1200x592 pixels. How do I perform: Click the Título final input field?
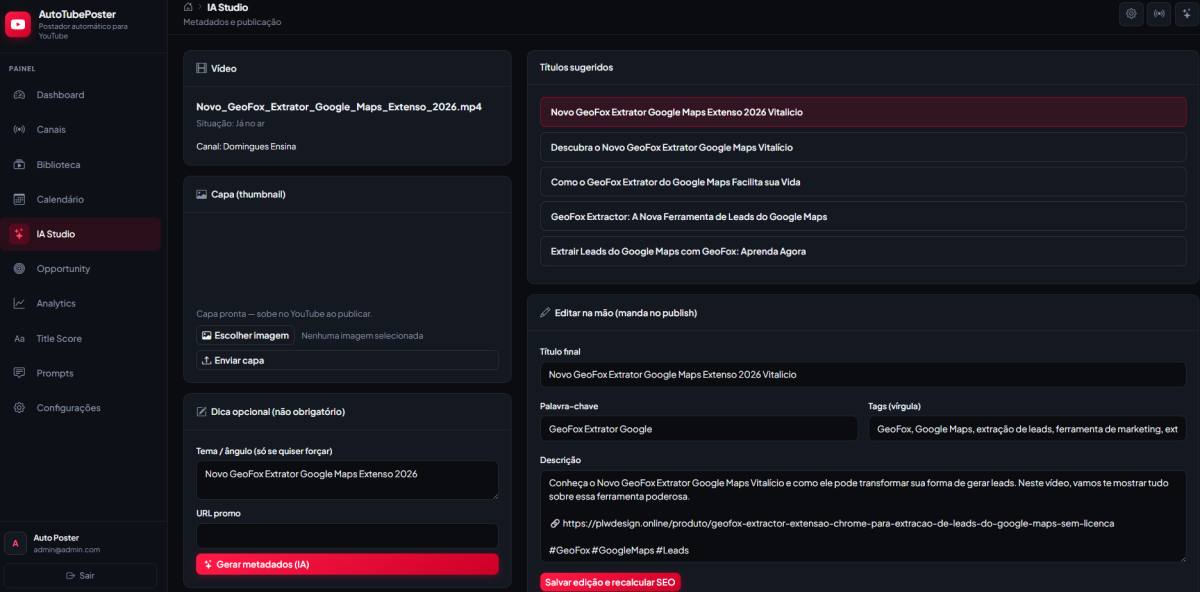[x=863, y=374]
